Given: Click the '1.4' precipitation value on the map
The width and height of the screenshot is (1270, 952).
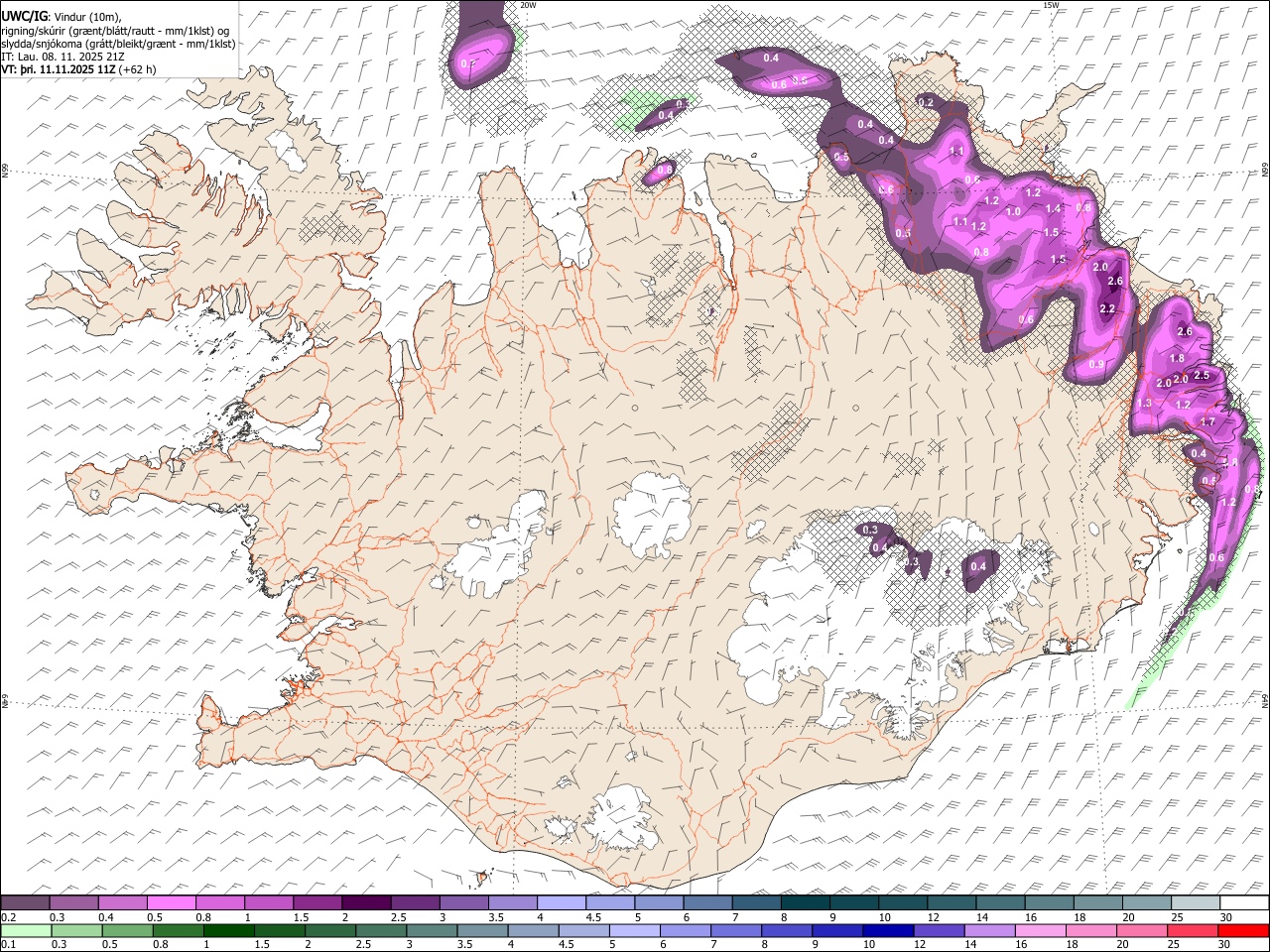Looking at the screenshot, I should pos(1054,208).
